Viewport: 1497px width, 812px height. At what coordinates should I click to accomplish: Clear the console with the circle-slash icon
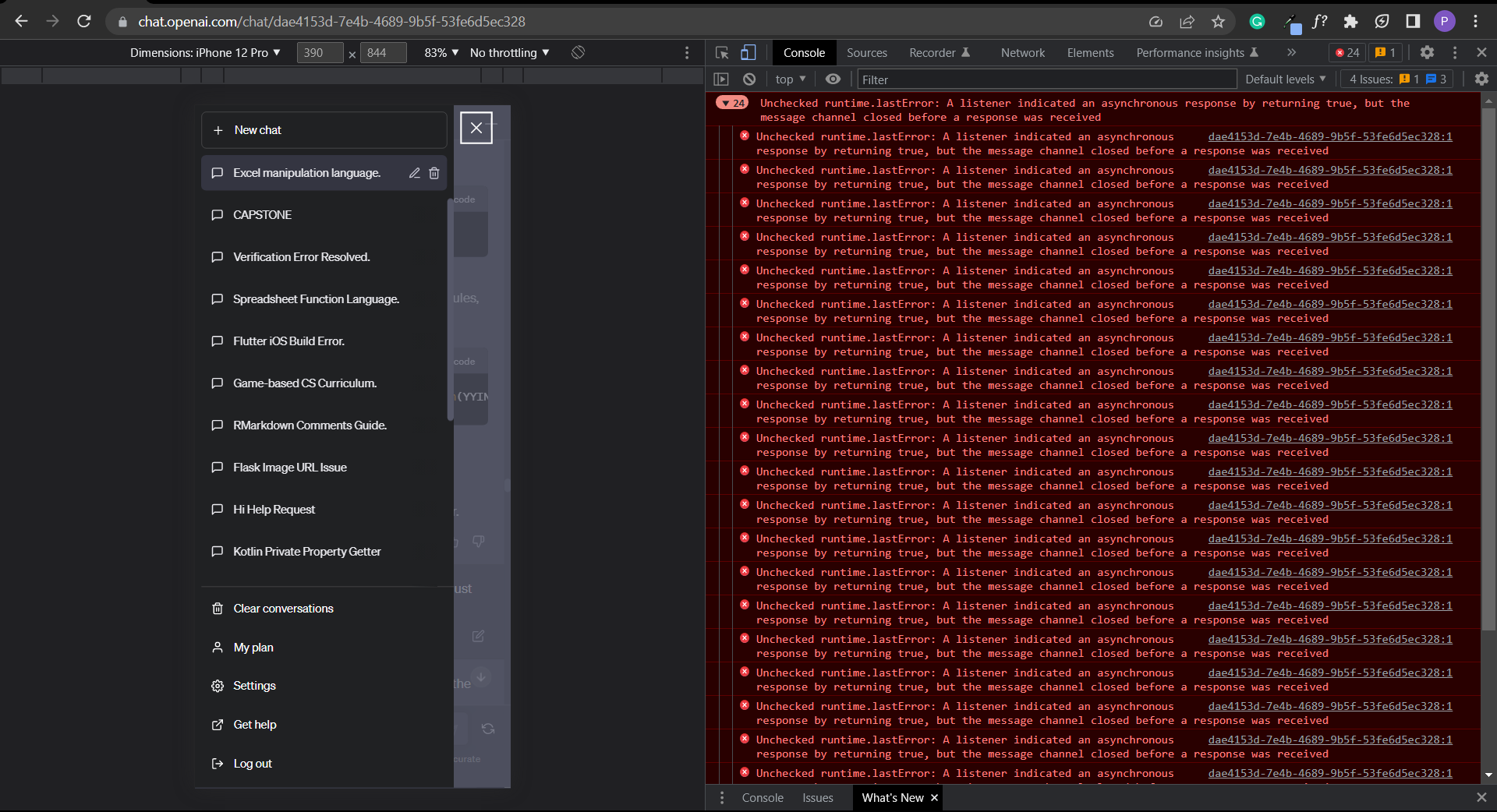click(x=748, y=79)
